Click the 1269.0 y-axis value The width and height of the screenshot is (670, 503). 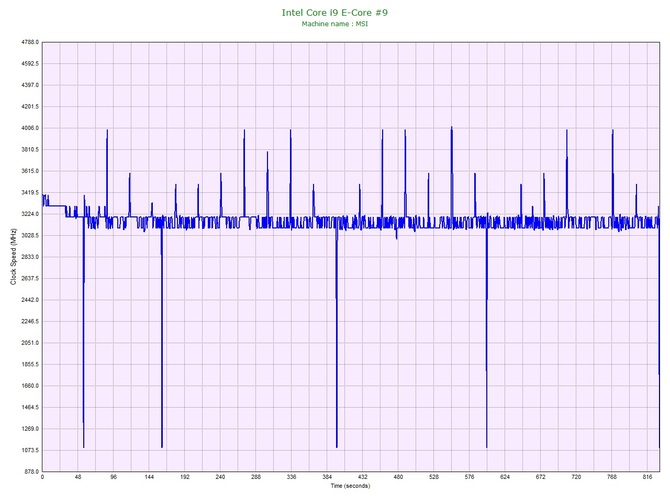(30, 429)
